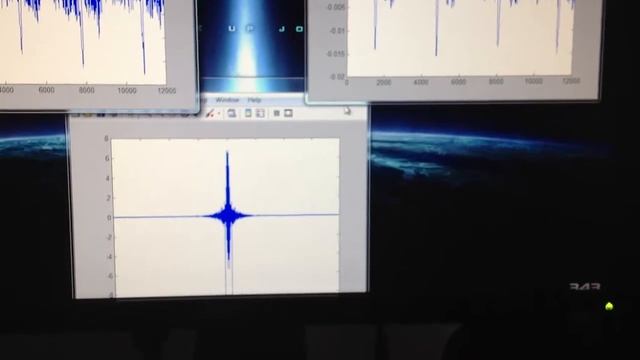Click the top-right figure window's plot area
640x360 pixels.
(460, 38)
